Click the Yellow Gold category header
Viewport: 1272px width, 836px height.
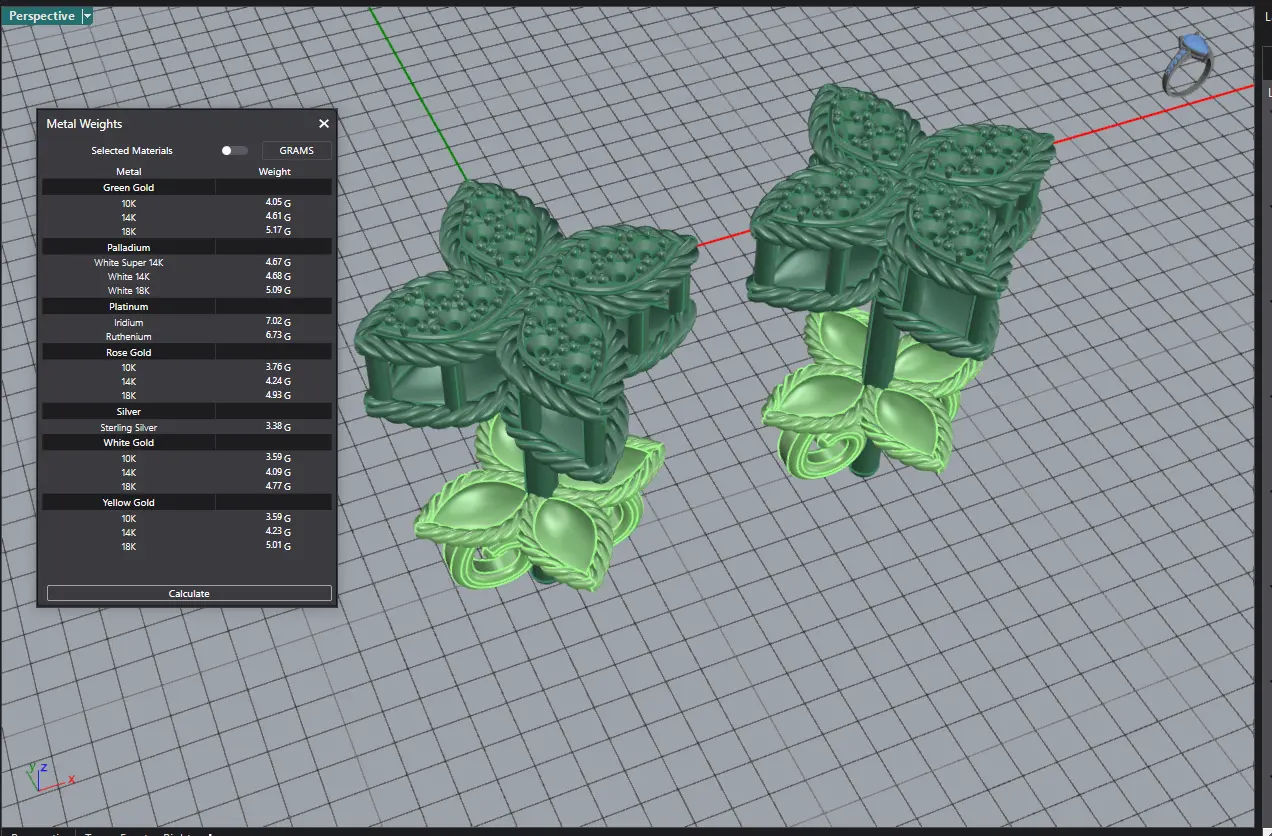129,503
